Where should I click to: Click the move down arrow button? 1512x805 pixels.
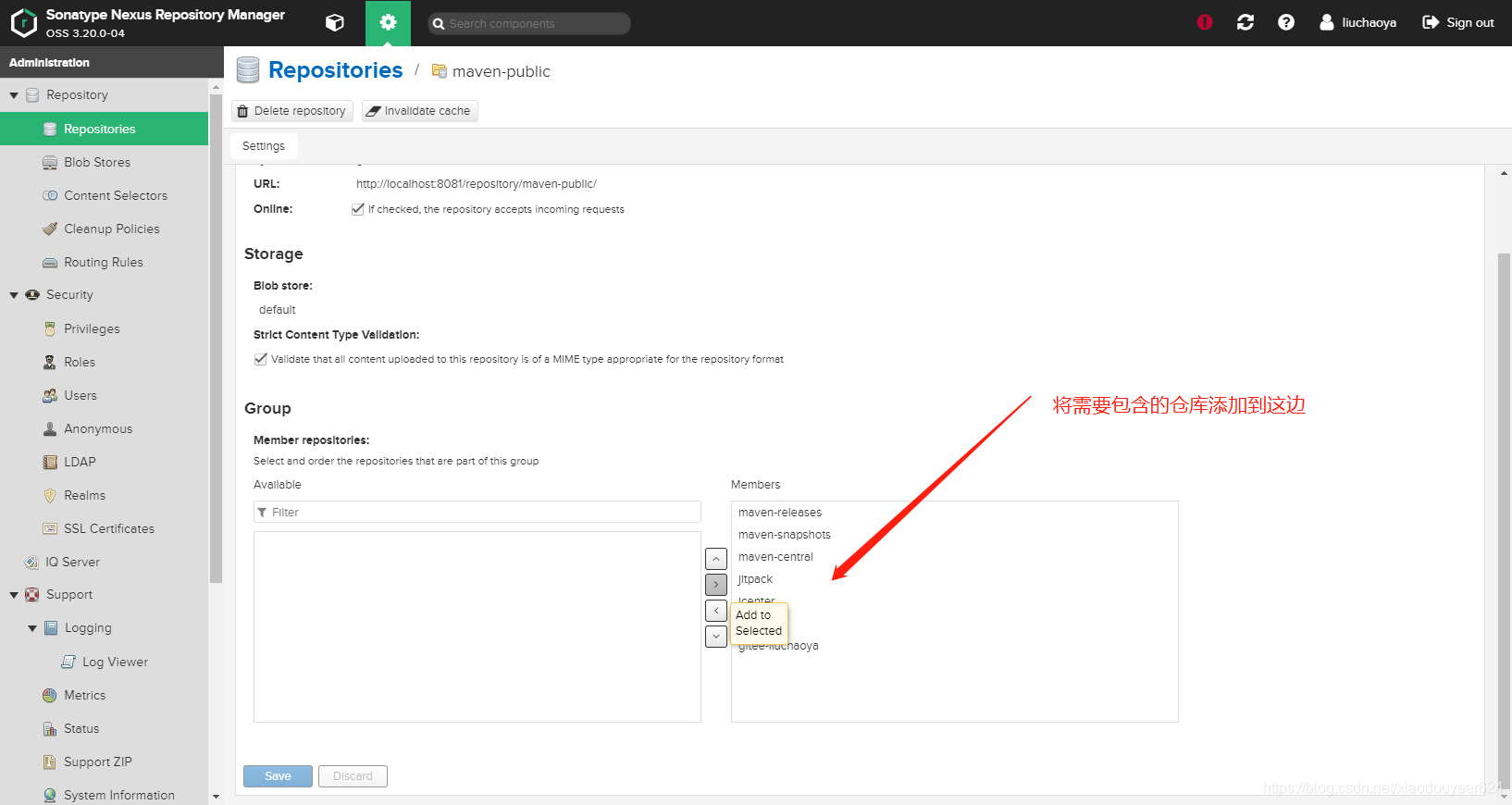tap(716, 637)
